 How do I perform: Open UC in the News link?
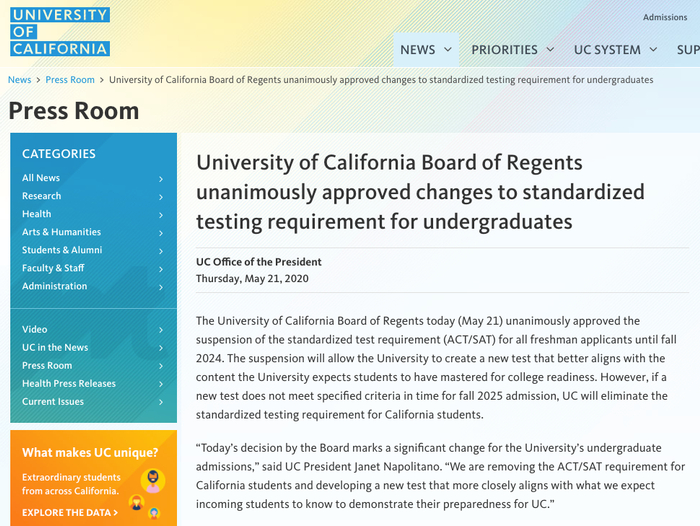(55, 347)
